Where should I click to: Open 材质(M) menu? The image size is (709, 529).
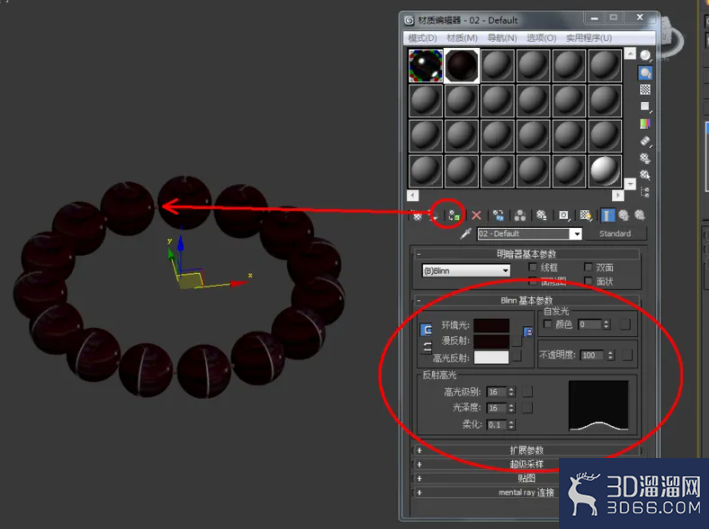coord(462,38)
